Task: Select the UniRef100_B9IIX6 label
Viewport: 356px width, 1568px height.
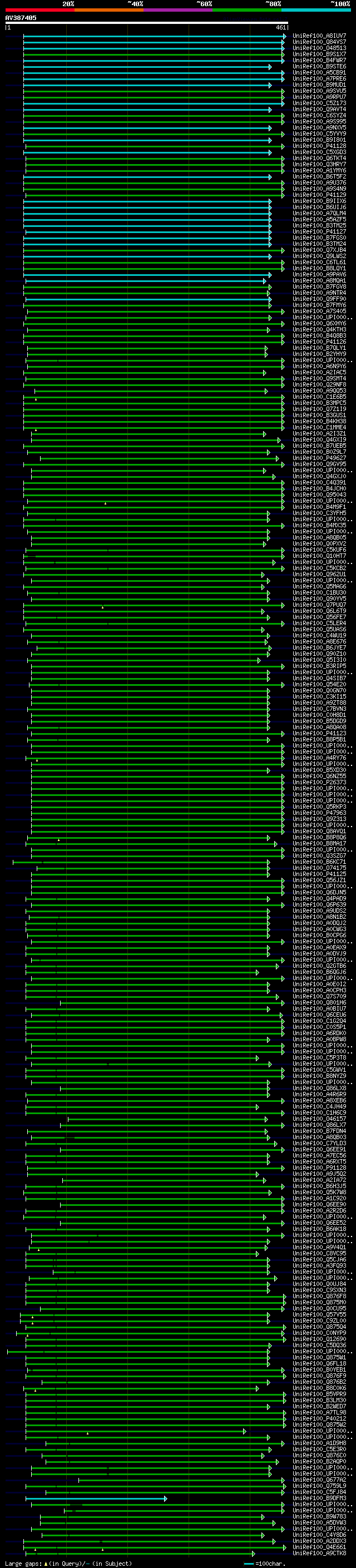Action: click(319, 201)
